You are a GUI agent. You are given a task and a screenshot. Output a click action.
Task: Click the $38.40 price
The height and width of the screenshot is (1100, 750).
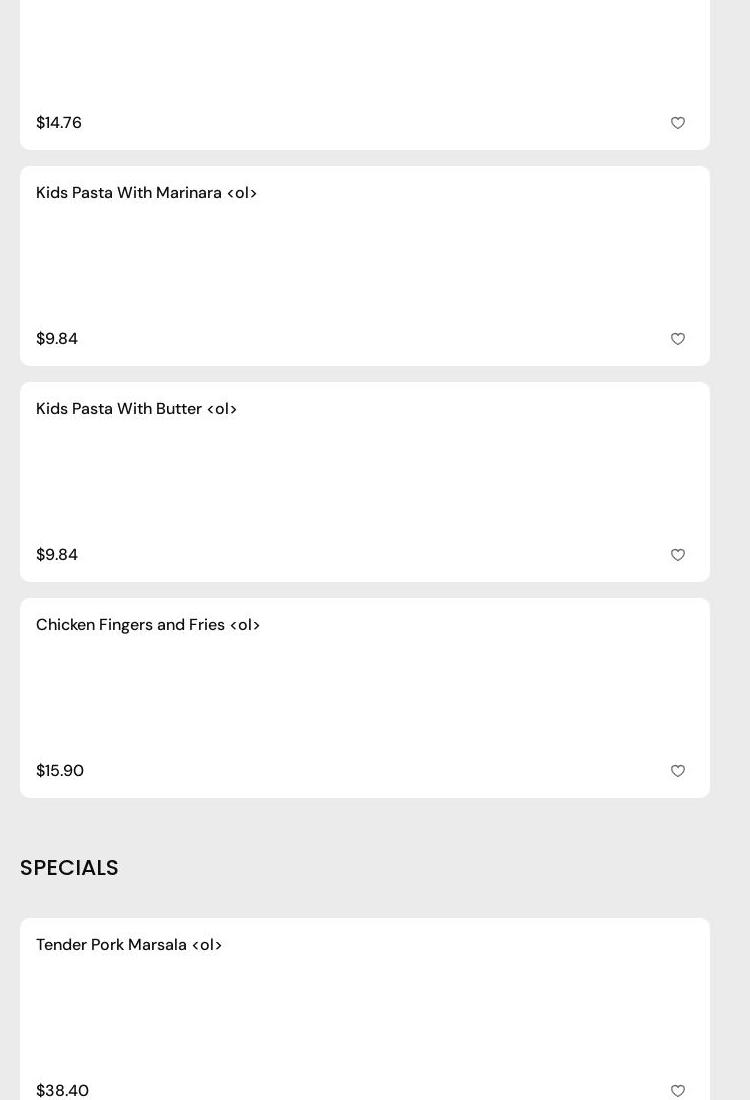coord(62,1091)
